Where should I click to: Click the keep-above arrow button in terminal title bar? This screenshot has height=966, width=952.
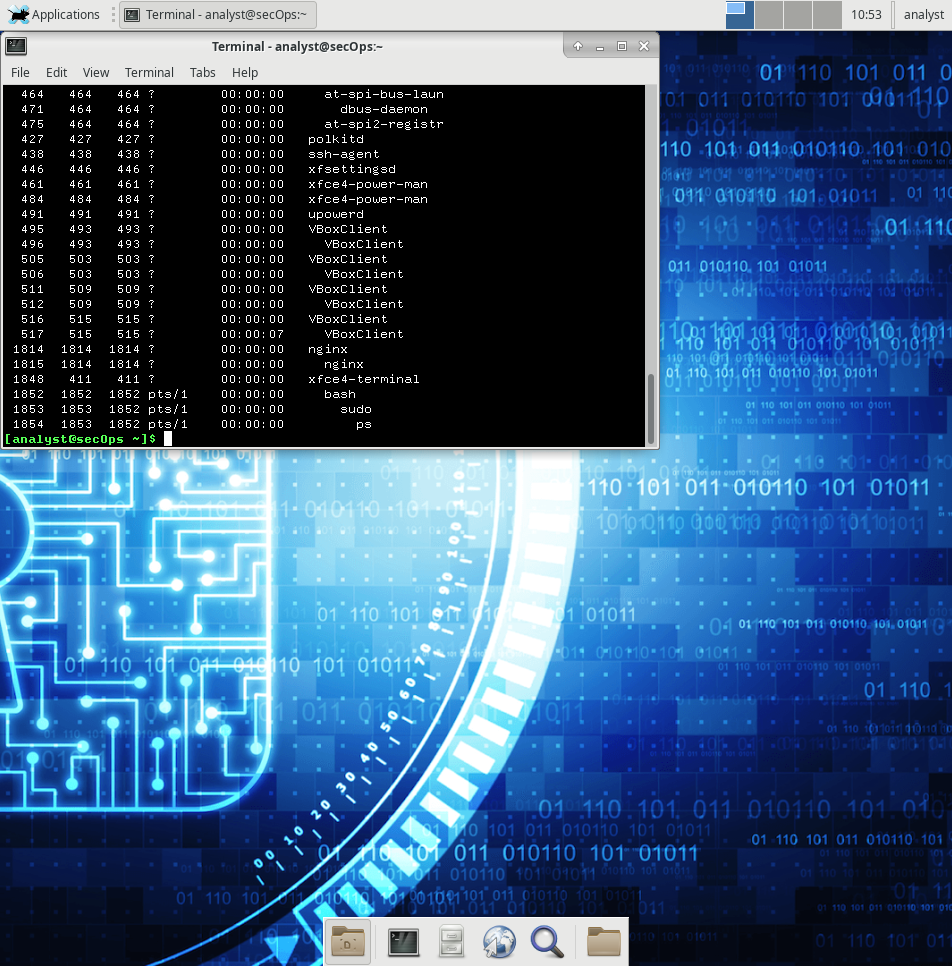click(578, 46)
